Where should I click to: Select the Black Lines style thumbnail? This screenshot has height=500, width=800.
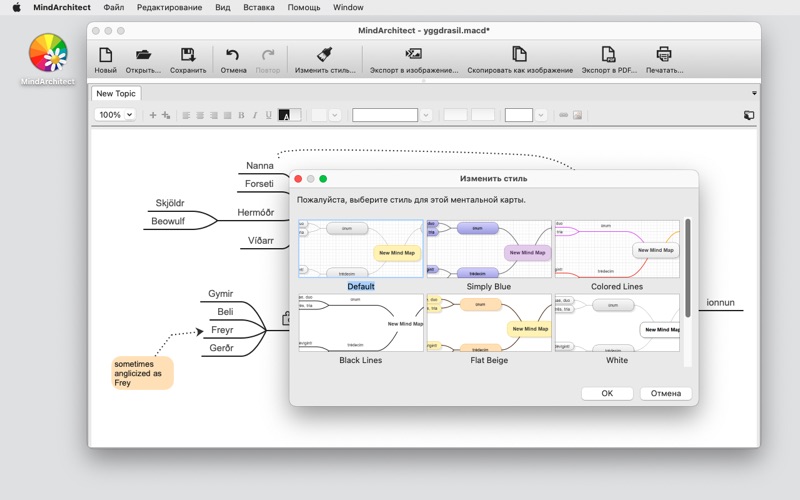[361, 322]
